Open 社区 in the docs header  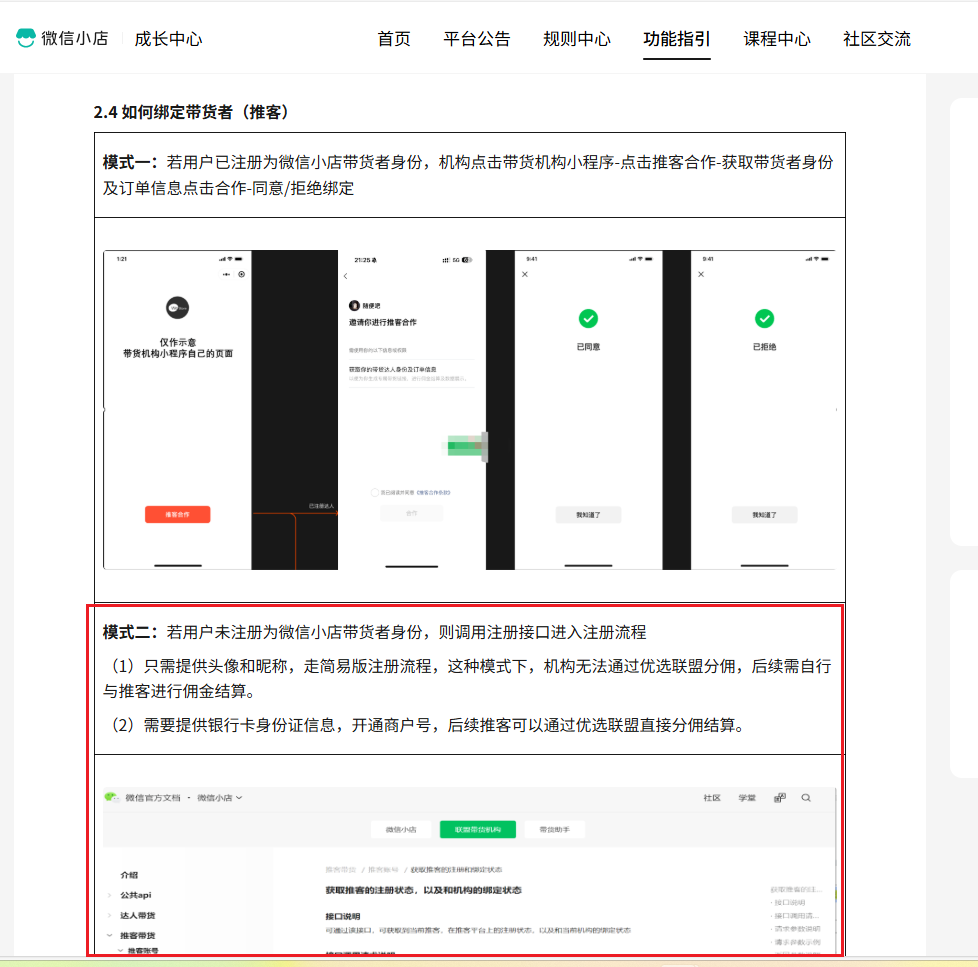[x=712, y=798]
